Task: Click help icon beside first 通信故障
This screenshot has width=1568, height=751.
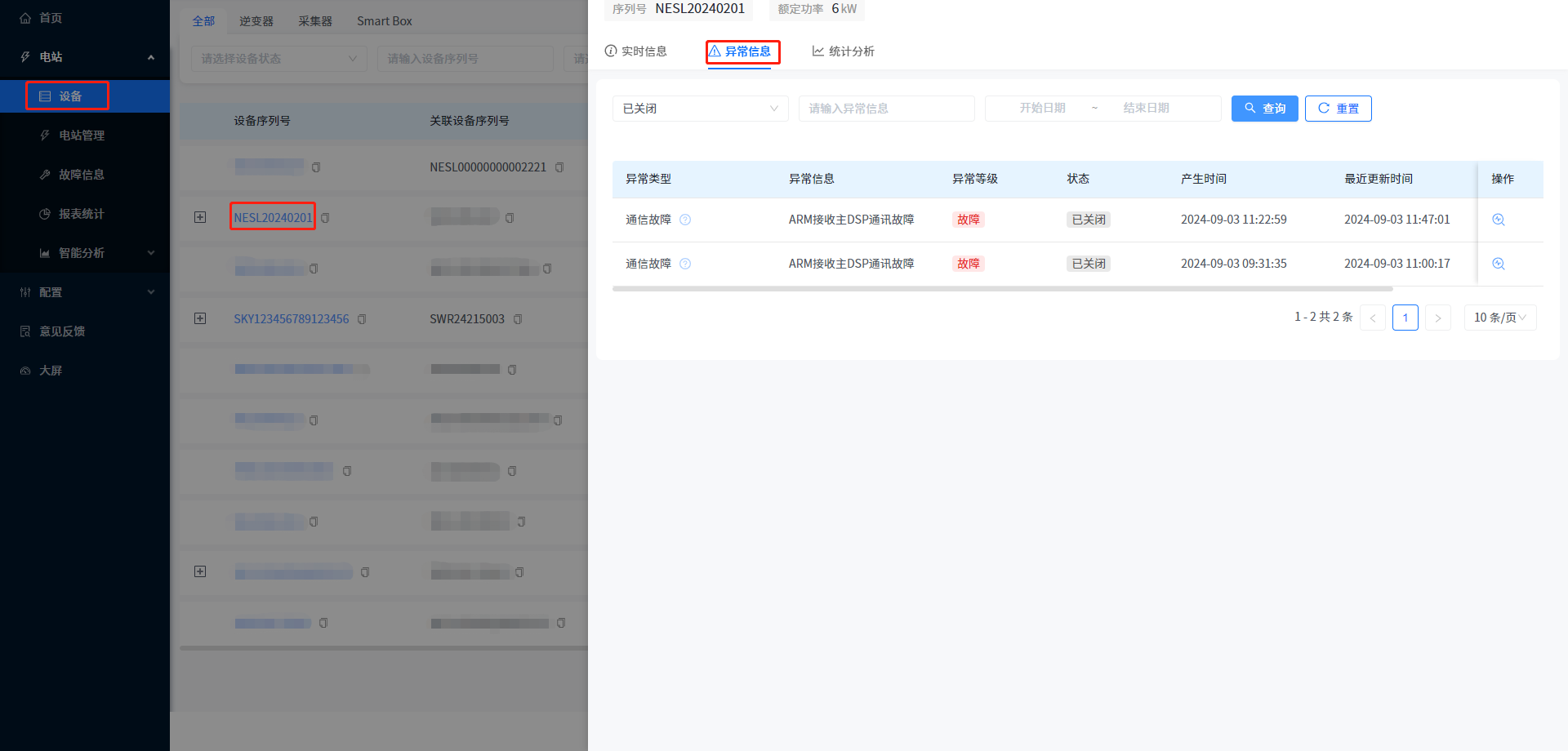Action: (x=685, y=220)
